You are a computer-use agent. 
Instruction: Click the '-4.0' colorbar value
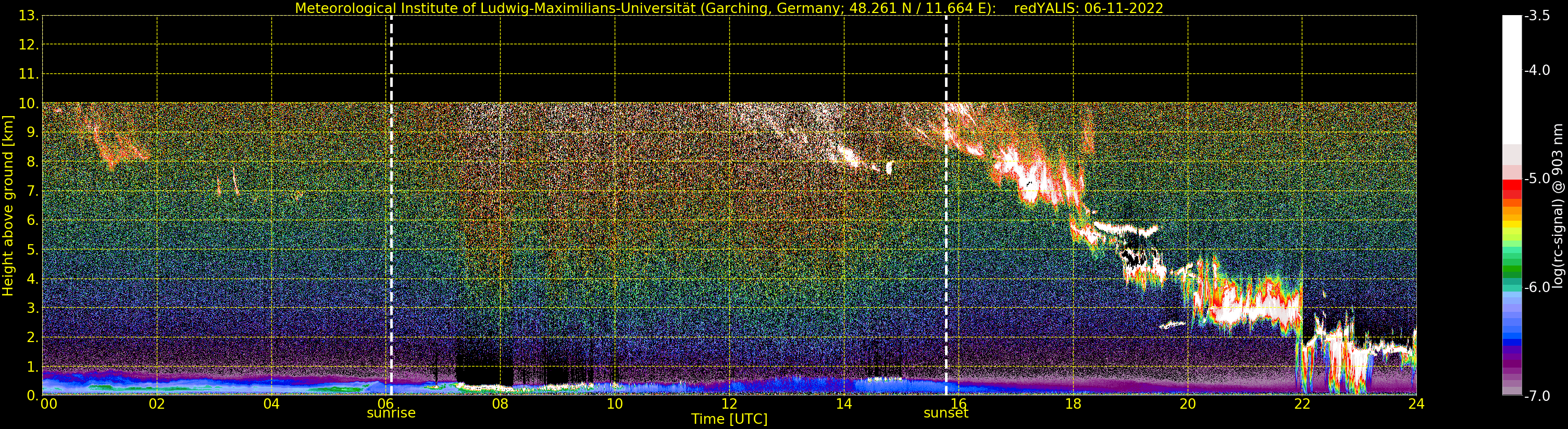(x=1537, y=70)
